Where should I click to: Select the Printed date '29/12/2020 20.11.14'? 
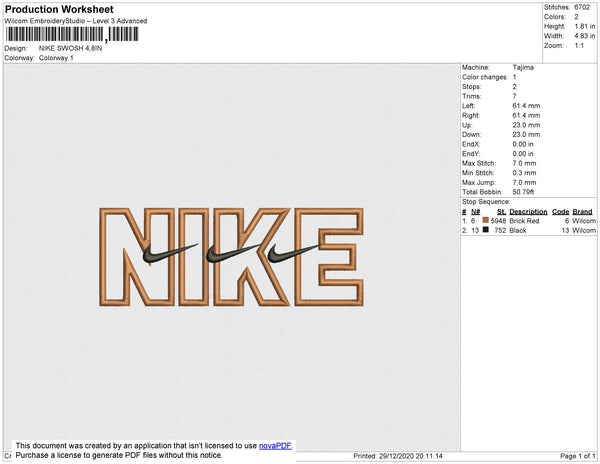pos(411,456)
